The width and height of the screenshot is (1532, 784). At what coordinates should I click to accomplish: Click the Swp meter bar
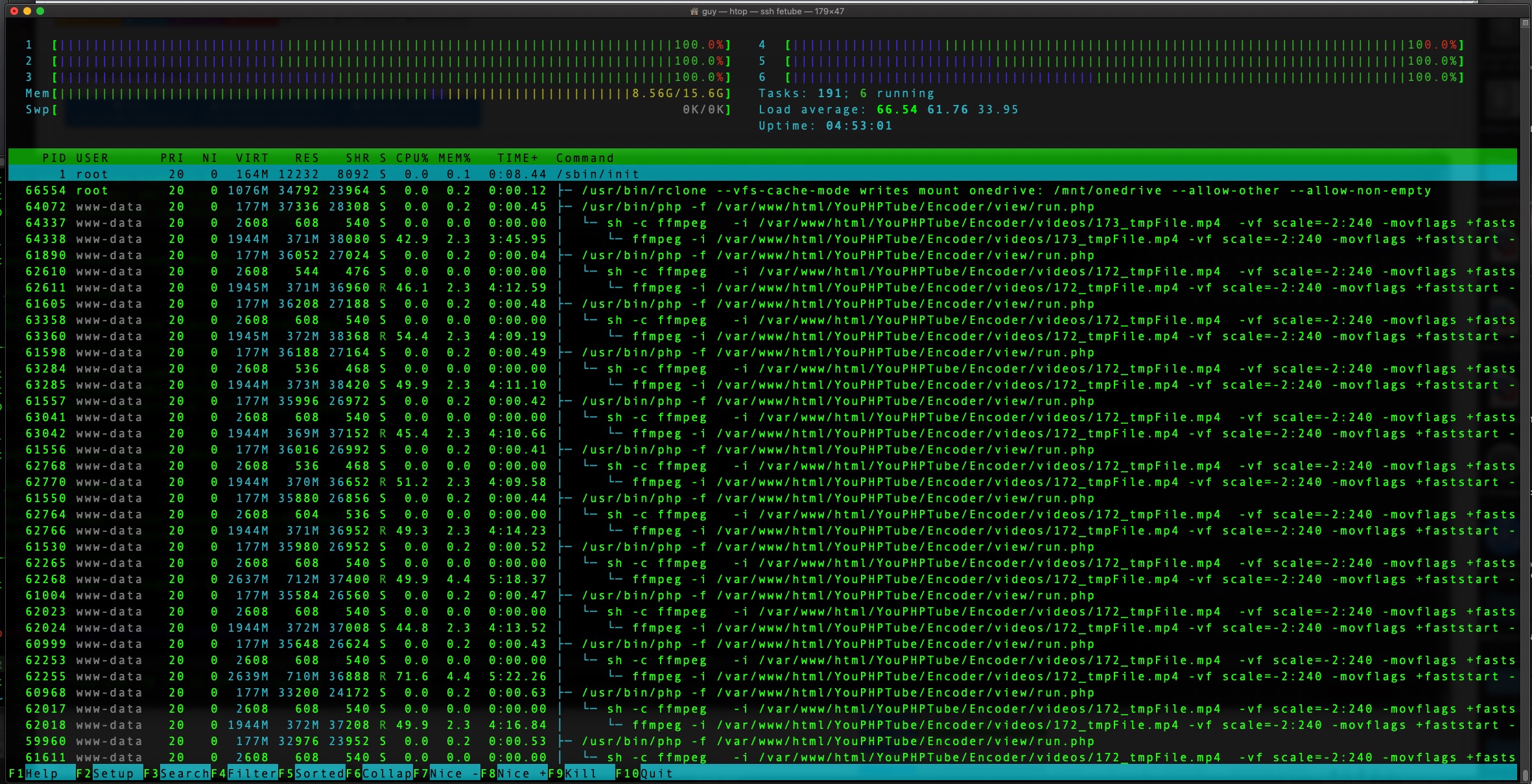click(x=392, y=110)
